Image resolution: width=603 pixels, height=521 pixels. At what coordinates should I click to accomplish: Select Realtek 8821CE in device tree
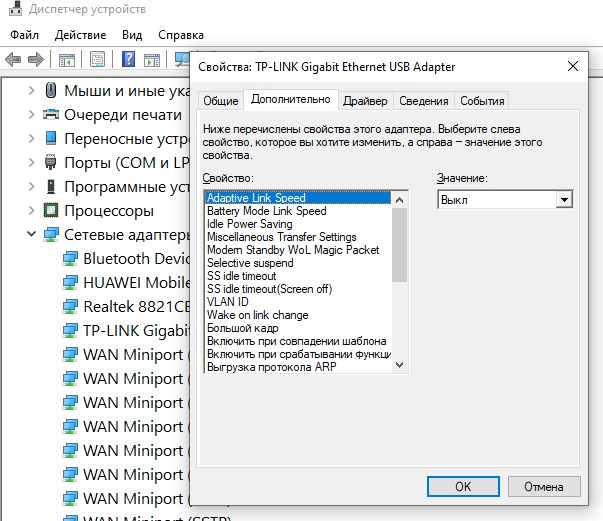[137, 306]
